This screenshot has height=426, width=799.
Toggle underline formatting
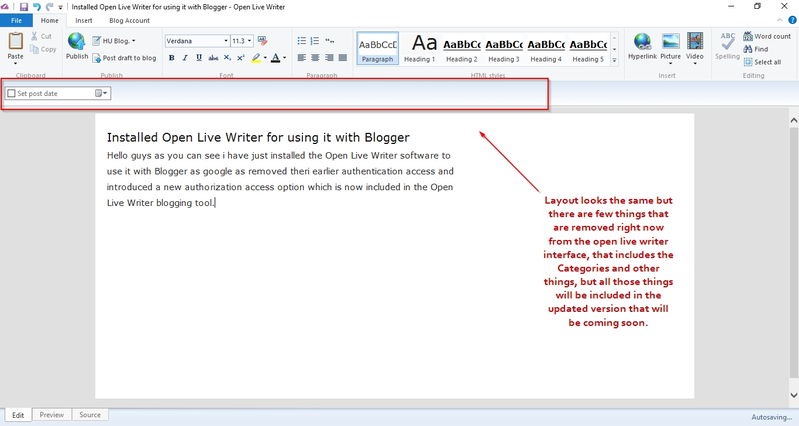(199, 58)
